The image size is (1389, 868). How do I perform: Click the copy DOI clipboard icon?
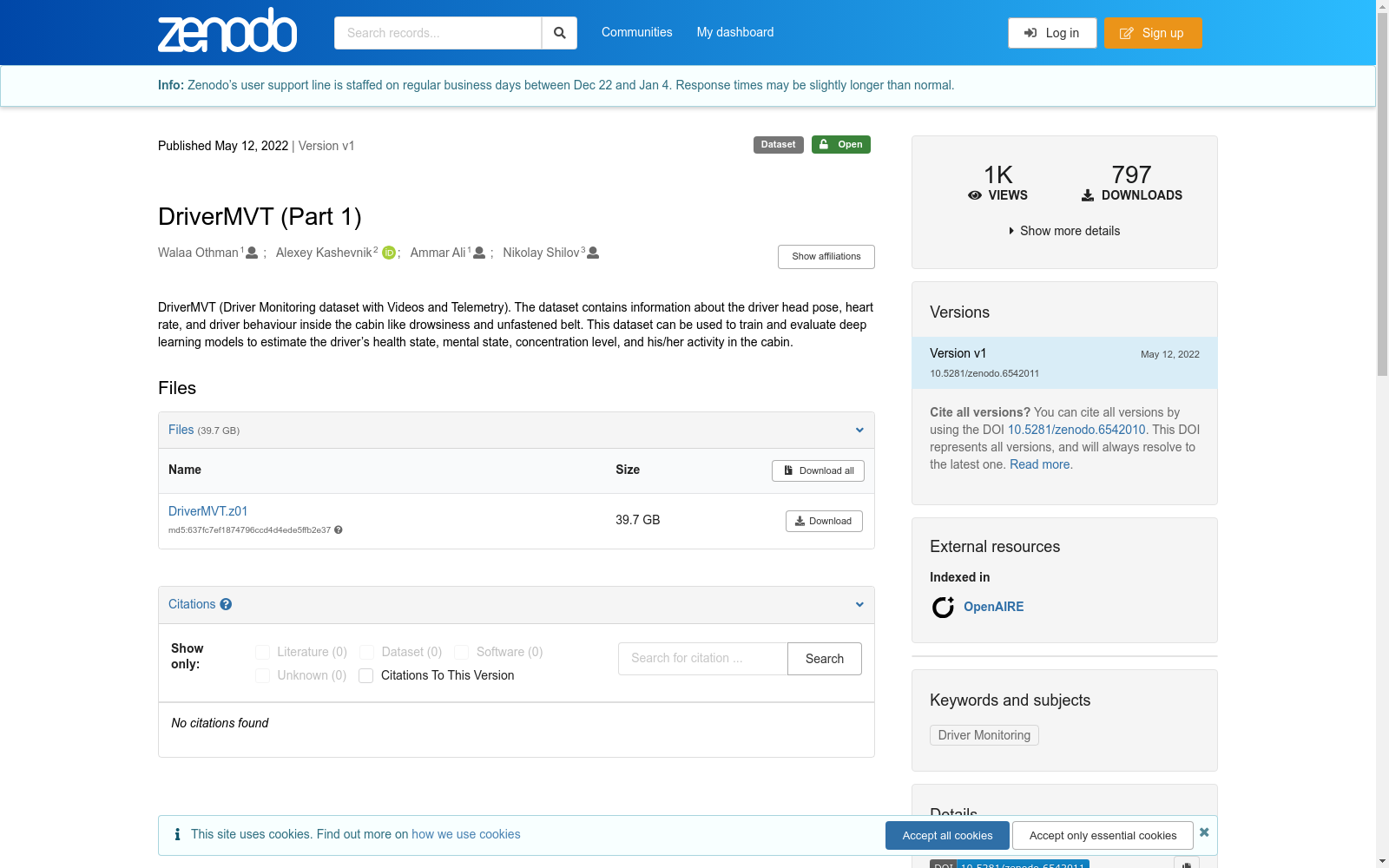[1187, 864]
